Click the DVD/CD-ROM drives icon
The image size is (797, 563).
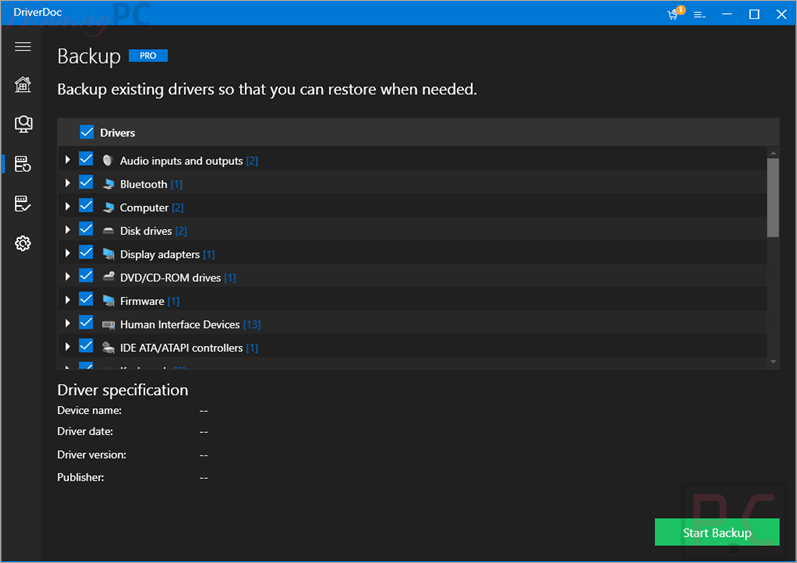pos(108,277)
